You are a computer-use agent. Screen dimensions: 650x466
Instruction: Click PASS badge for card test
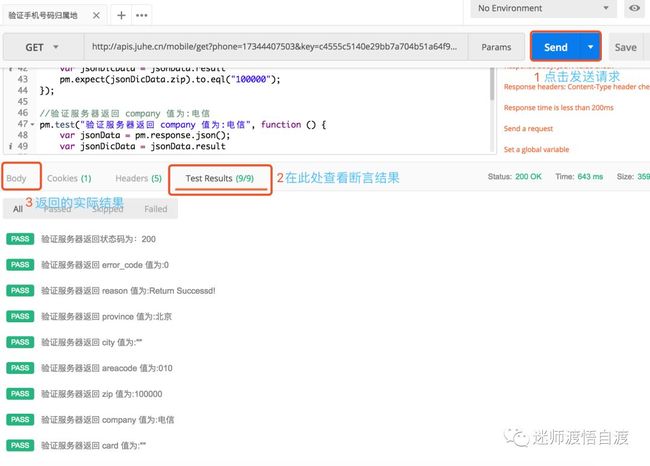[20, 445]
